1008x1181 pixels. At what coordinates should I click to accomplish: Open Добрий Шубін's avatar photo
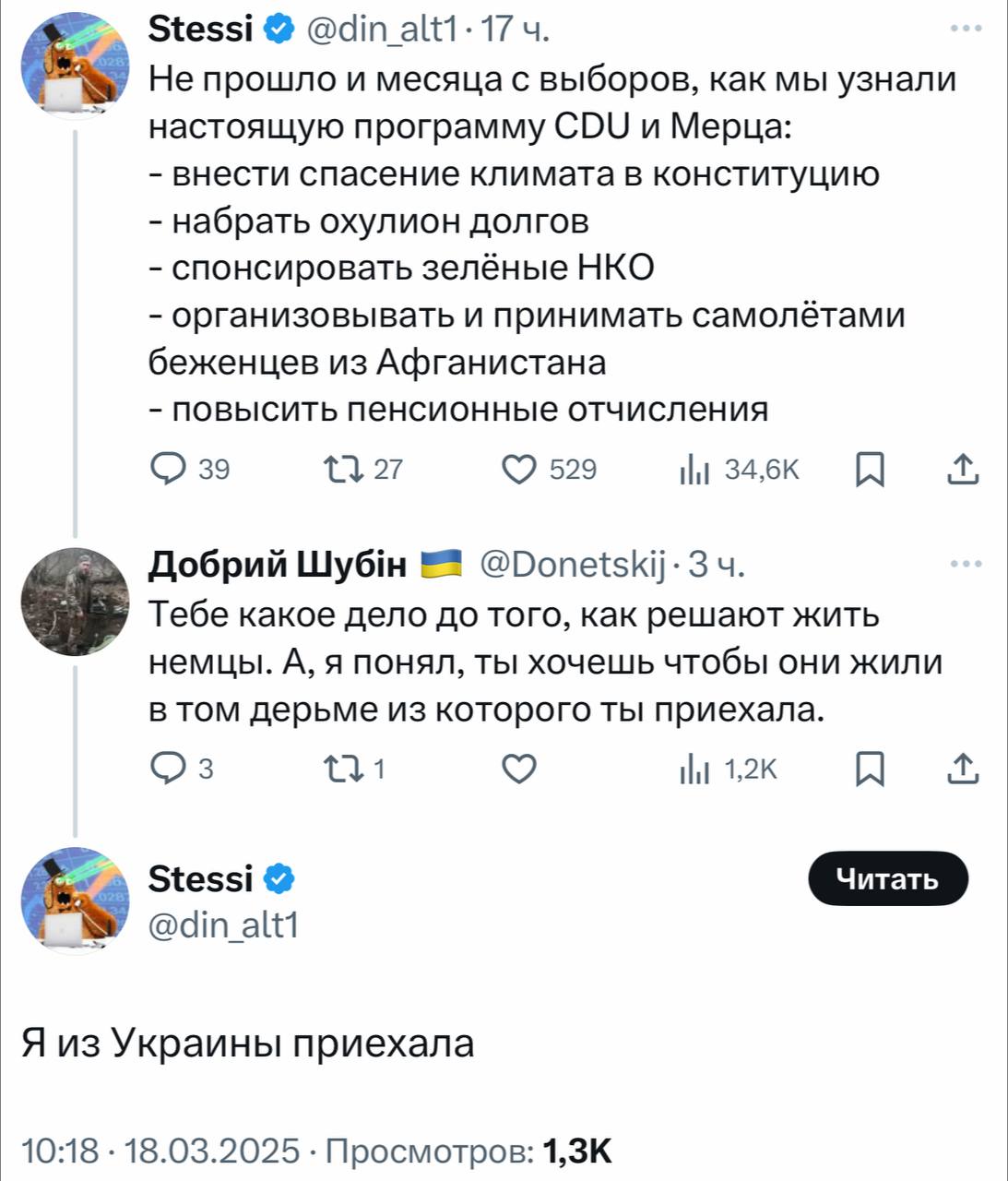tap(75, 602)
